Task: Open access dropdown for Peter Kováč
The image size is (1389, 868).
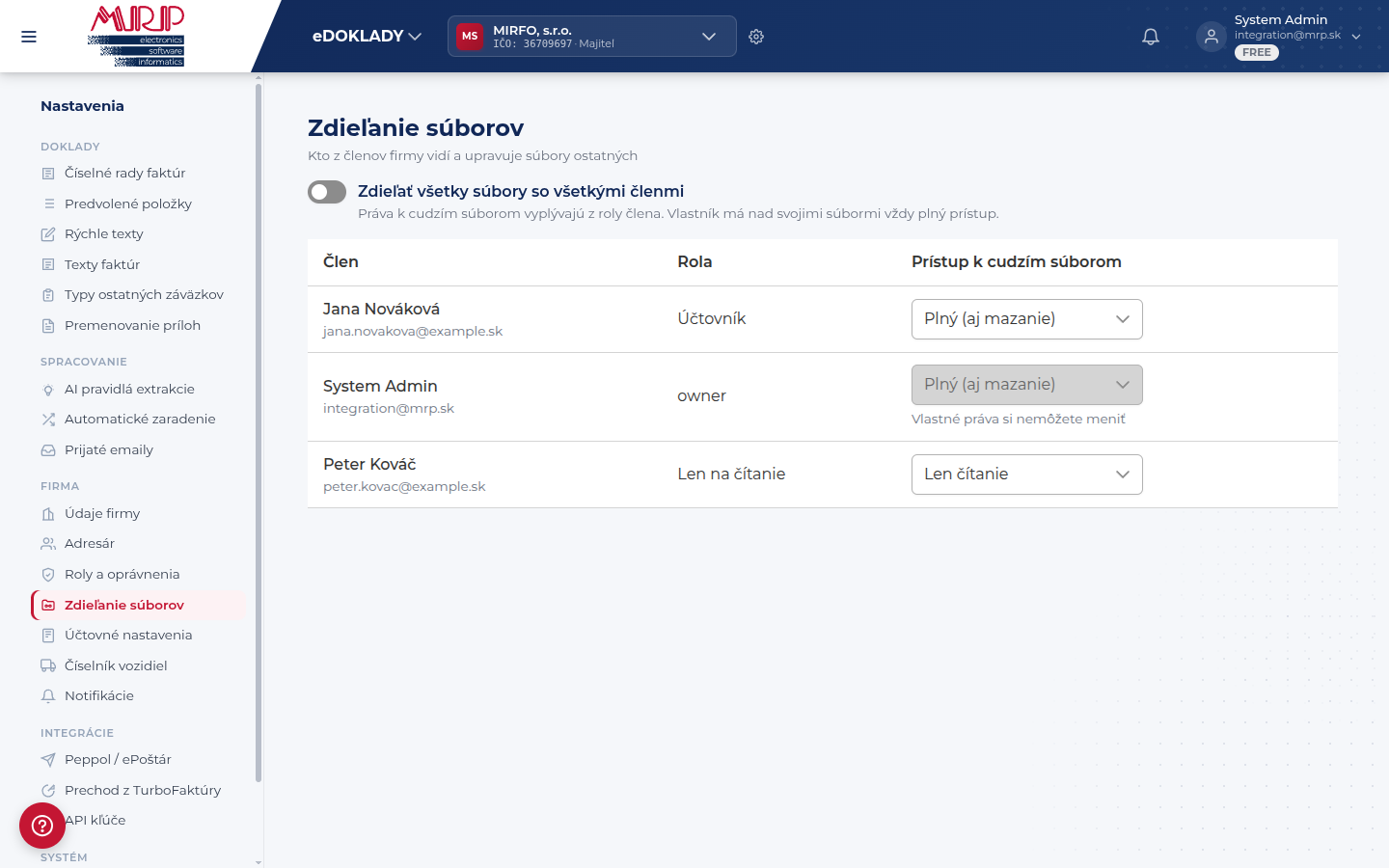Action: [x=1027, y=475]
